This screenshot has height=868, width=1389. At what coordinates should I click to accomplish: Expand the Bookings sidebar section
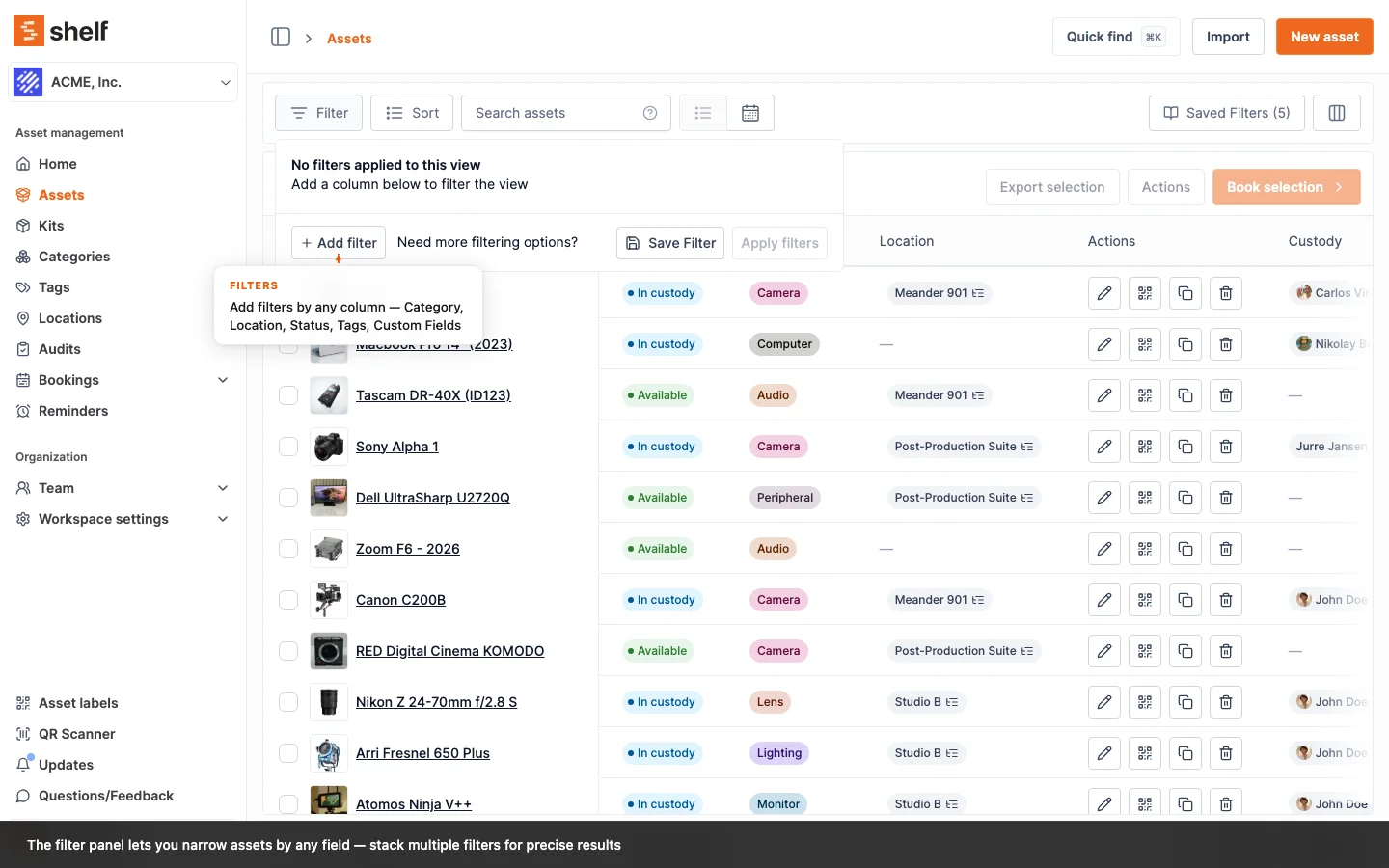tap(223, 380)
